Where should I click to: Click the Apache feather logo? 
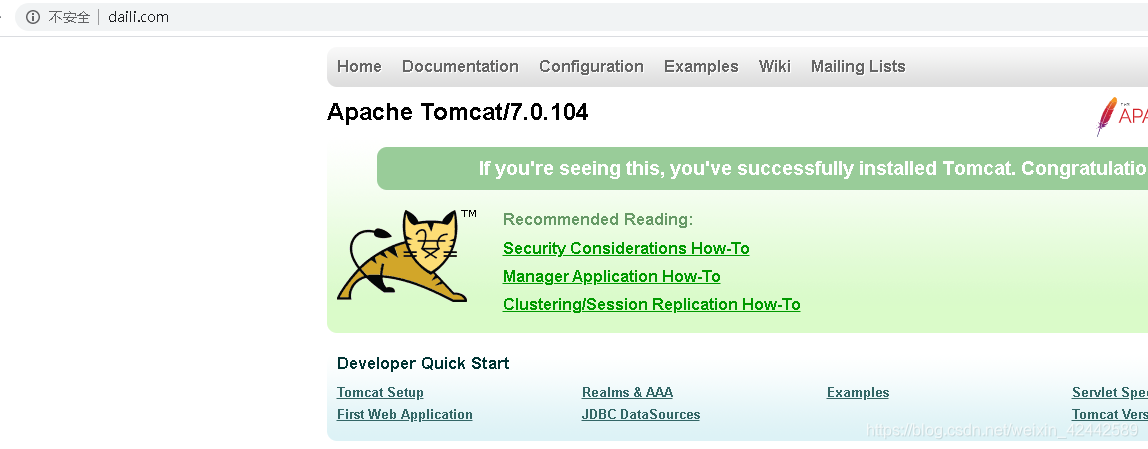coord(1122,116)
